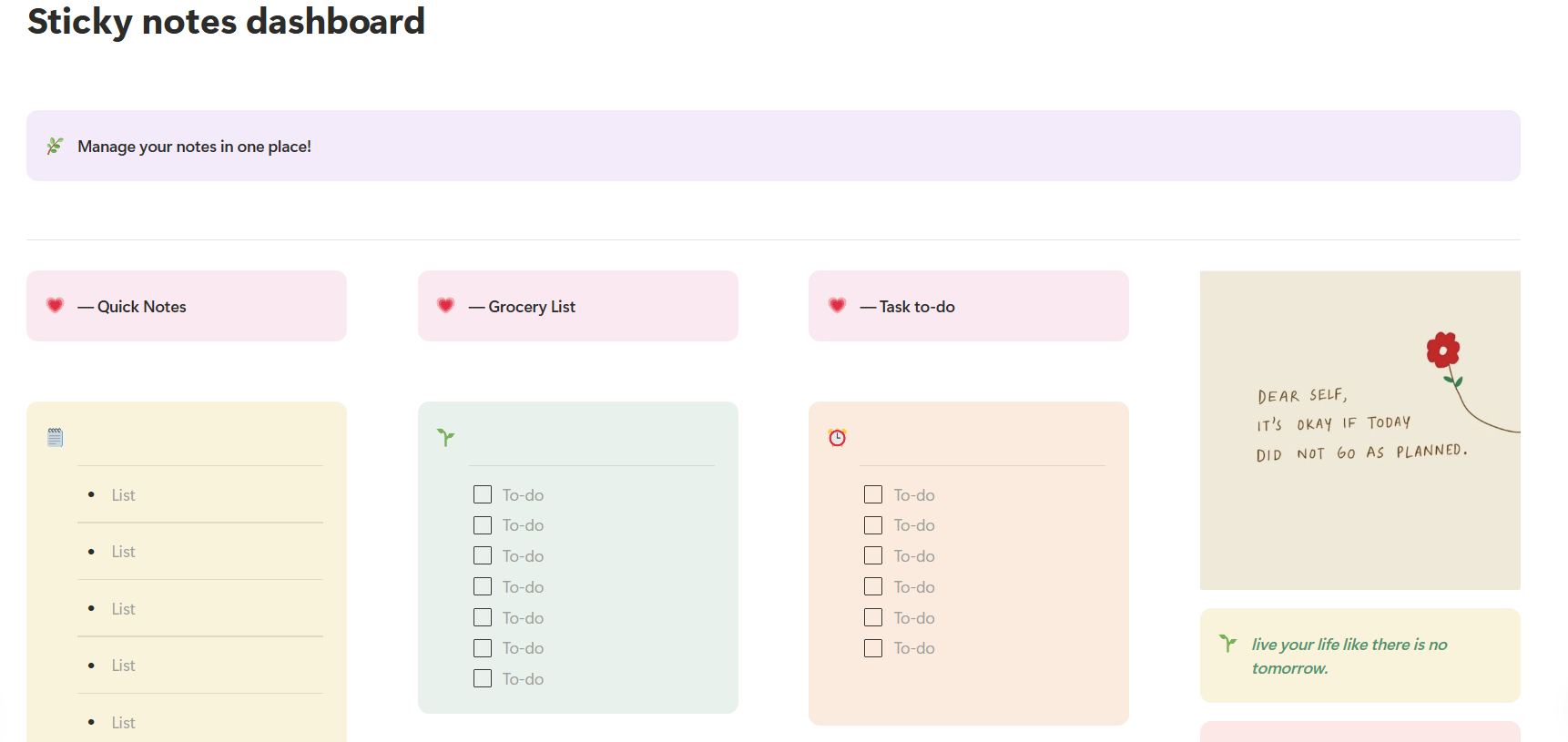Screen dimensions: 1568x742
Task: Click the empty title line in the yellow note
Action: click(200, 438)
